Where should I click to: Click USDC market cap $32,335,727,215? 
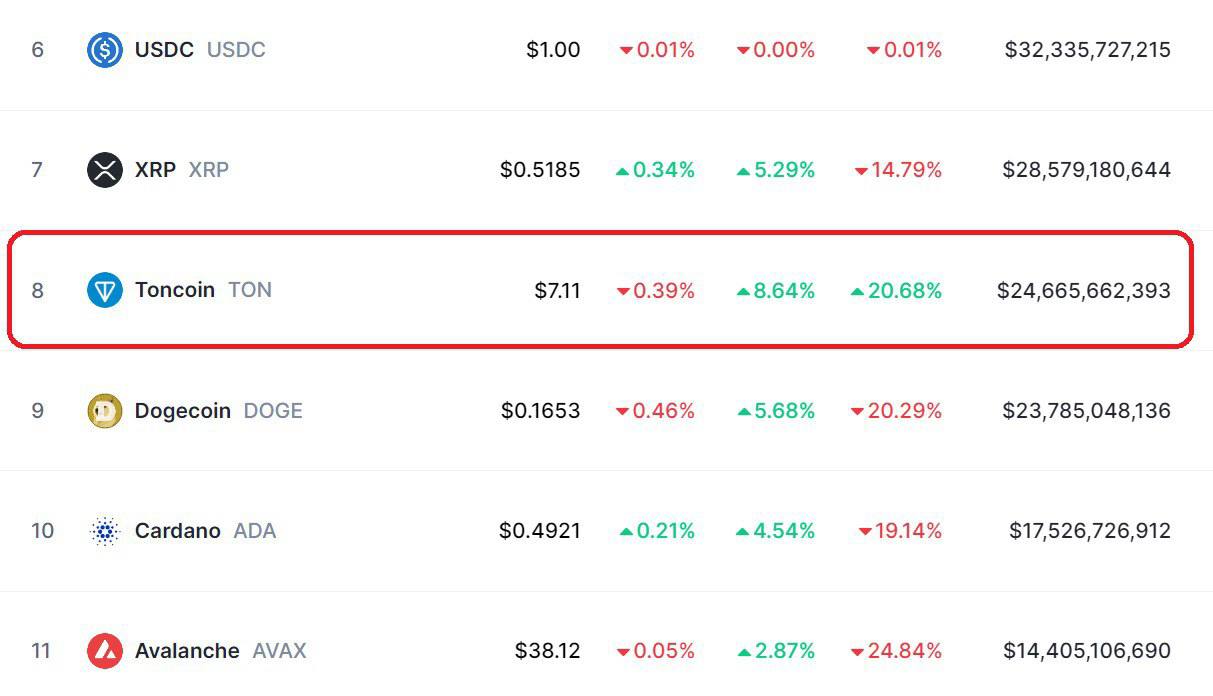[1088, 49]
